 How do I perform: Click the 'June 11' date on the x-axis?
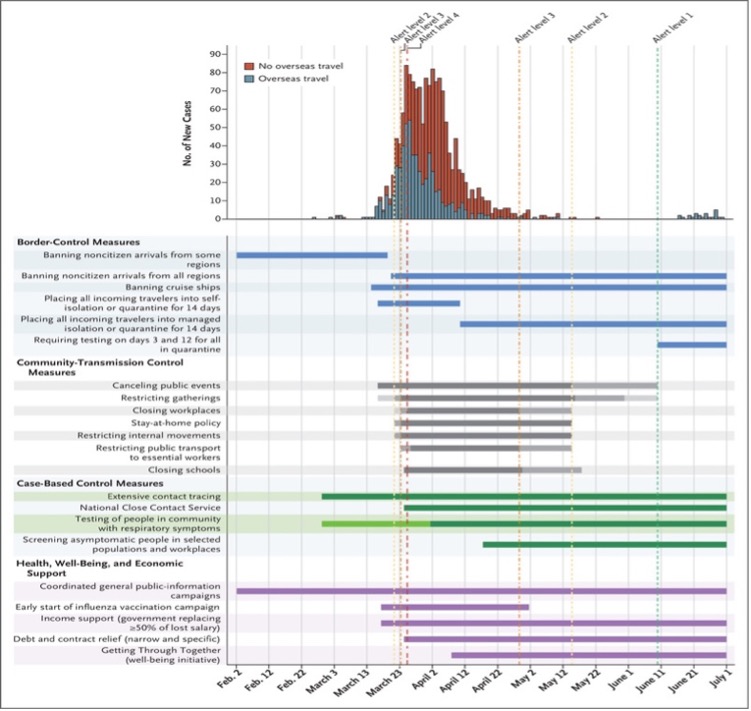[650, 683]
